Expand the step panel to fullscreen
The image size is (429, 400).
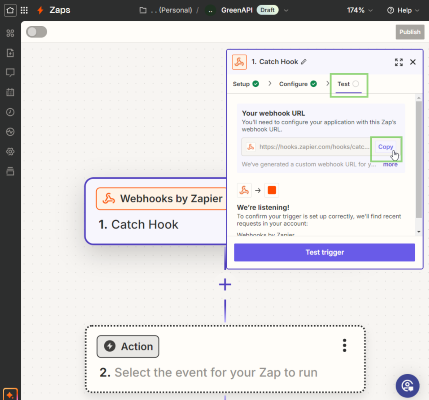tap(399, 62)
